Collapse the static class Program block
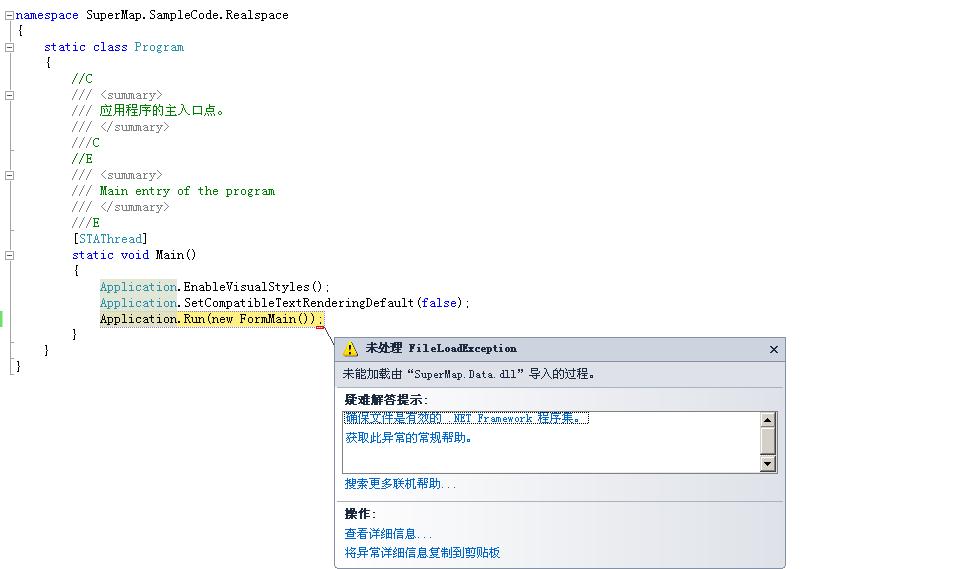This screenshot has width=960, height=569. (9, 47)
